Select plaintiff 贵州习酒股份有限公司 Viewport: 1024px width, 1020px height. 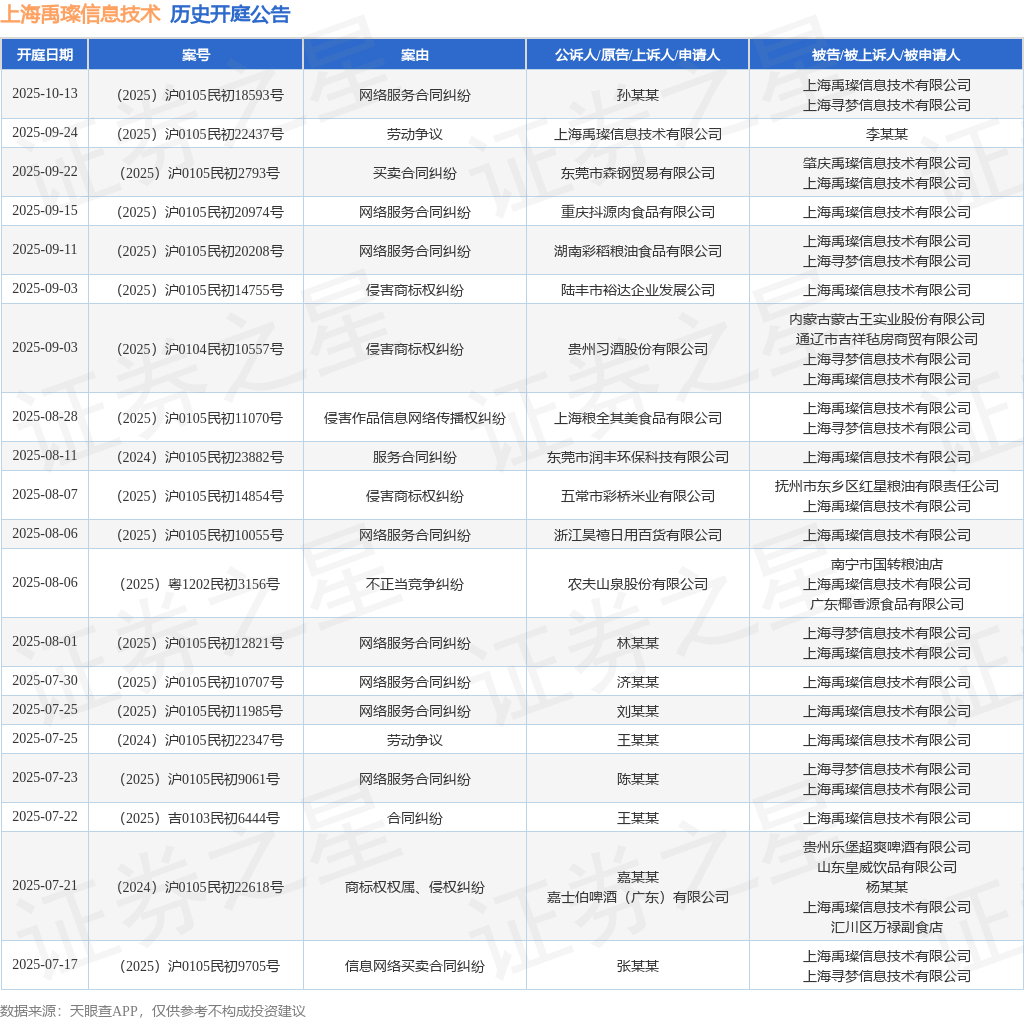click(x=637, y=349)
